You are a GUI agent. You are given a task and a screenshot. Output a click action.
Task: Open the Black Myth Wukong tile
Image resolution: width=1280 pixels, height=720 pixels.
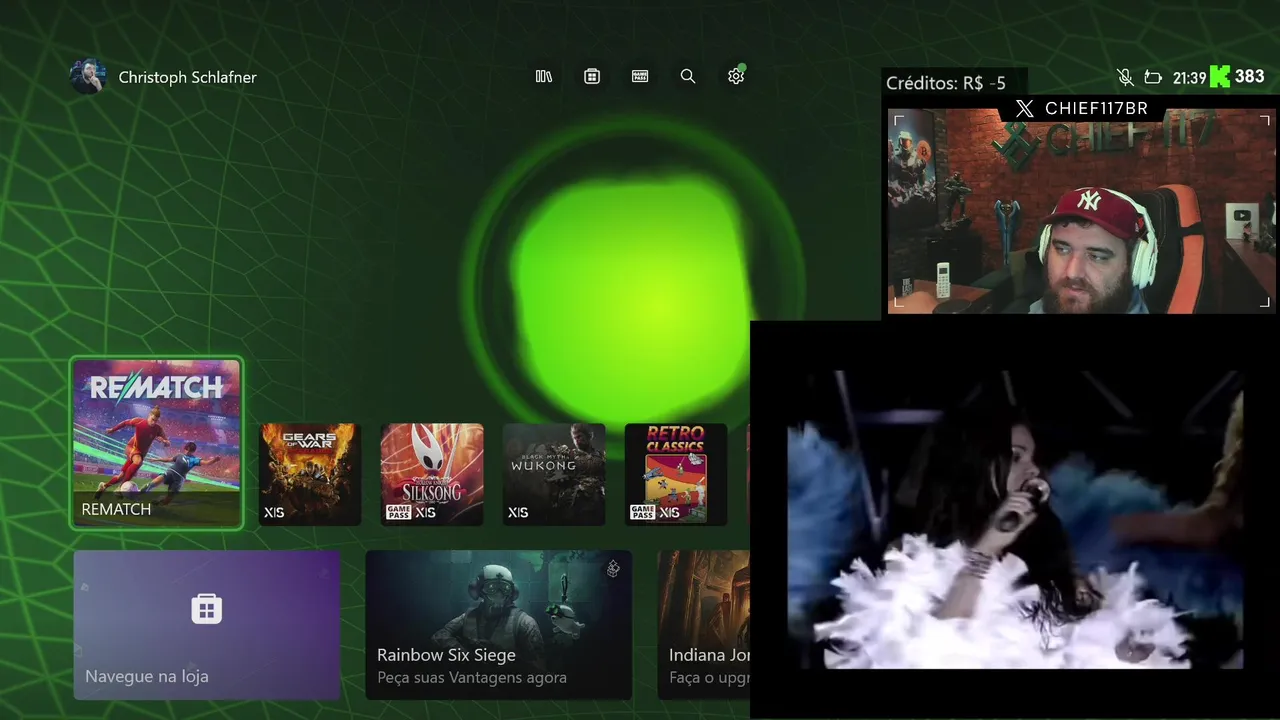pos(554,474)
